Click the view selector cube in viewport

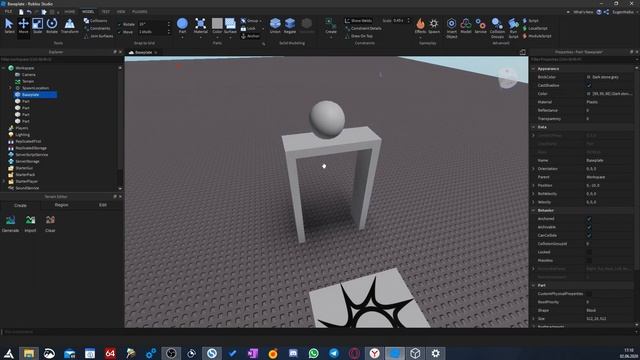coord(507,78)
